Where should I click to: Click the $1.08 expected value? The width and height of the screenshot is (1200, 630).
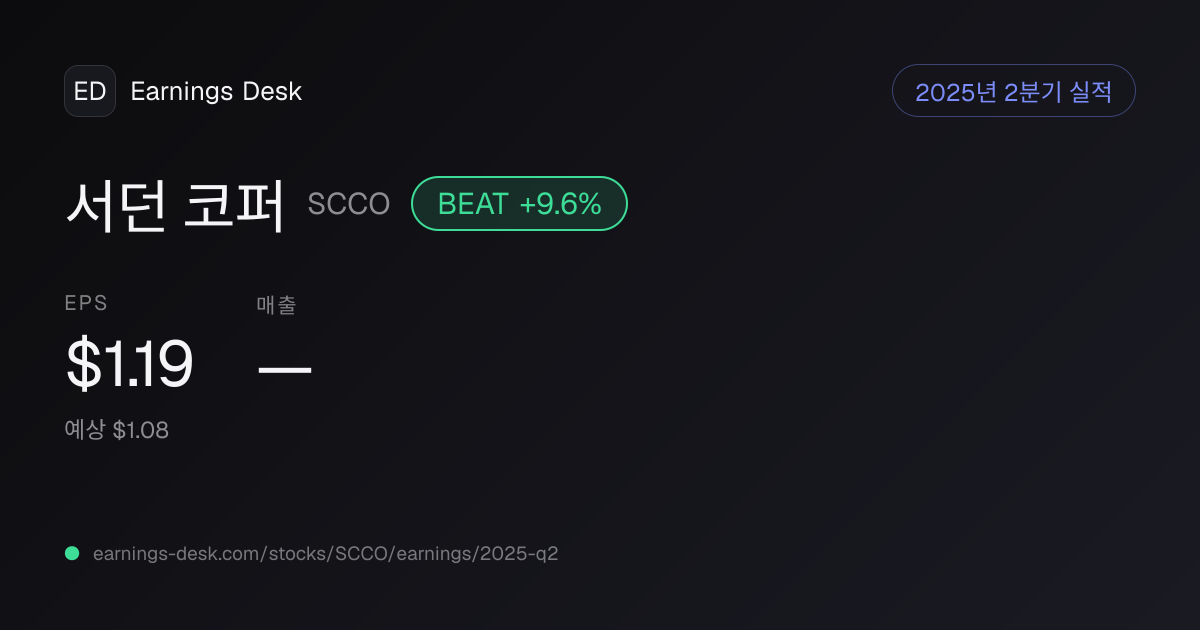tap(140, 430)
